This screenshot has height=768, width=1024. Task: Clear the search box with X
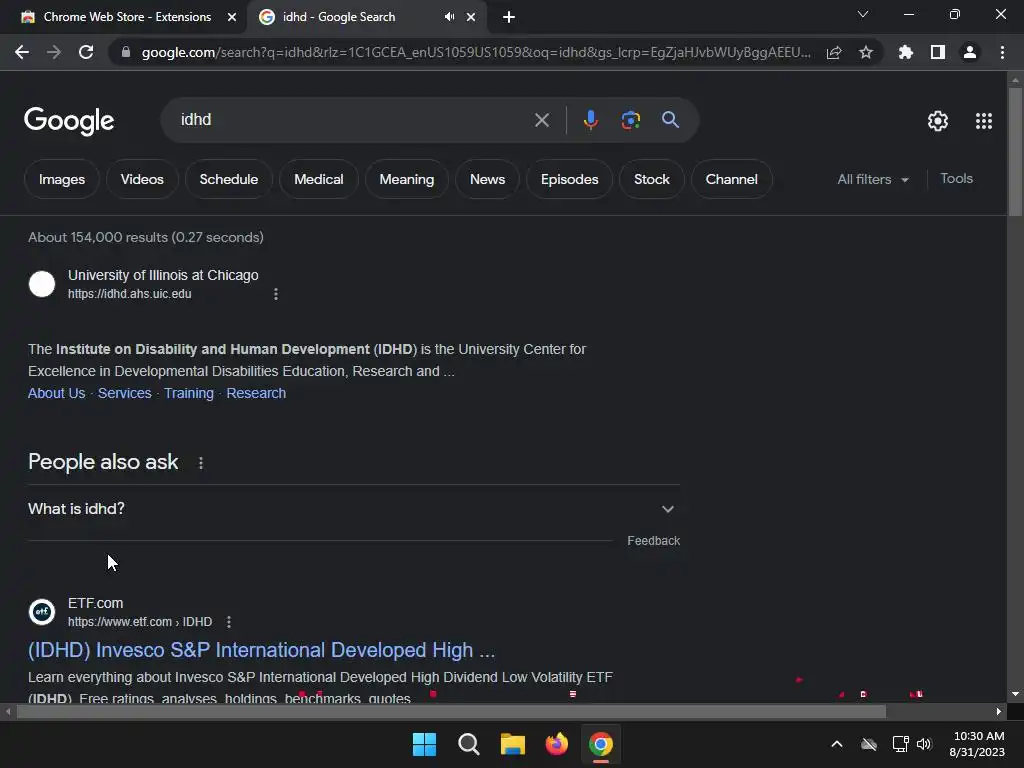pos(541,120)
